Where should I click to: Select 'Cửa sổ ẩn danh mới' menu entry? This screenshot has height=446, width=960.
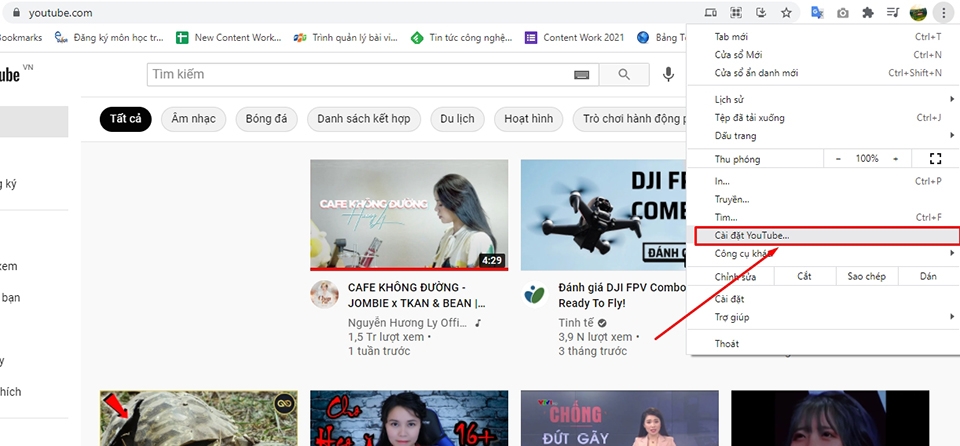click(823, 72)
